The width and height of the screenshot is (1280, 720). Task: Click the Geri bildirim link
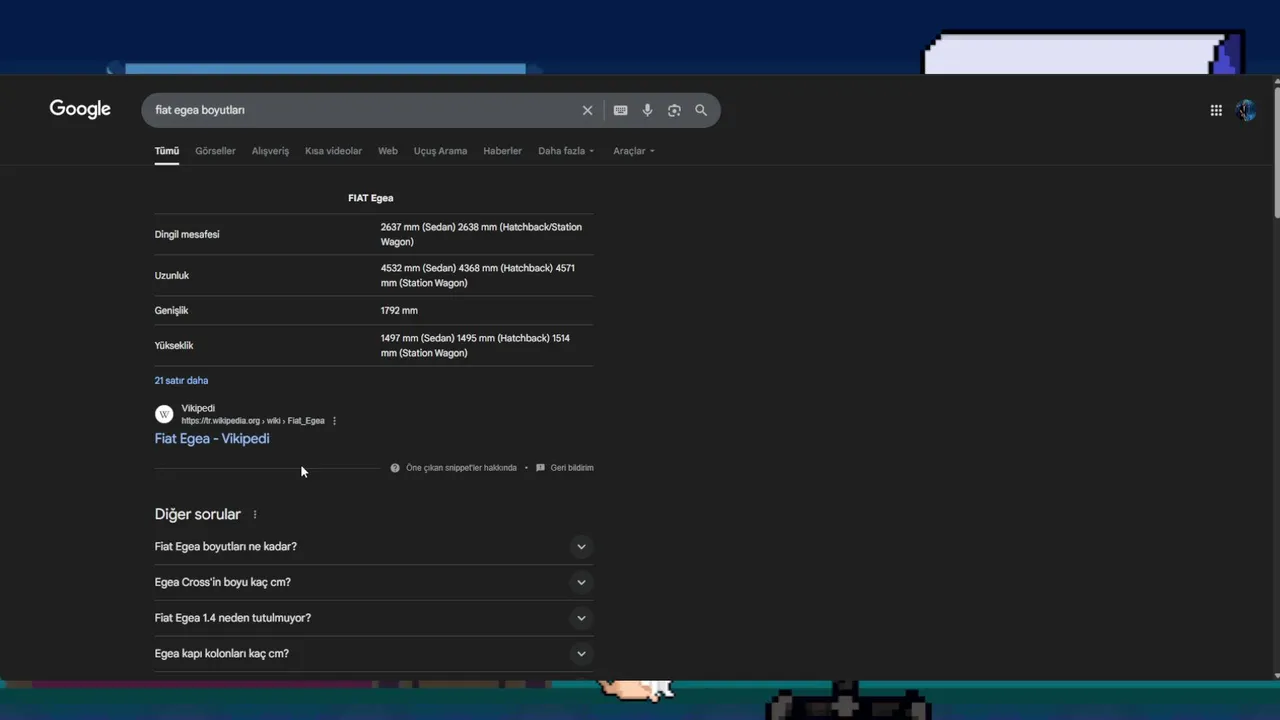tap(572, 468)
